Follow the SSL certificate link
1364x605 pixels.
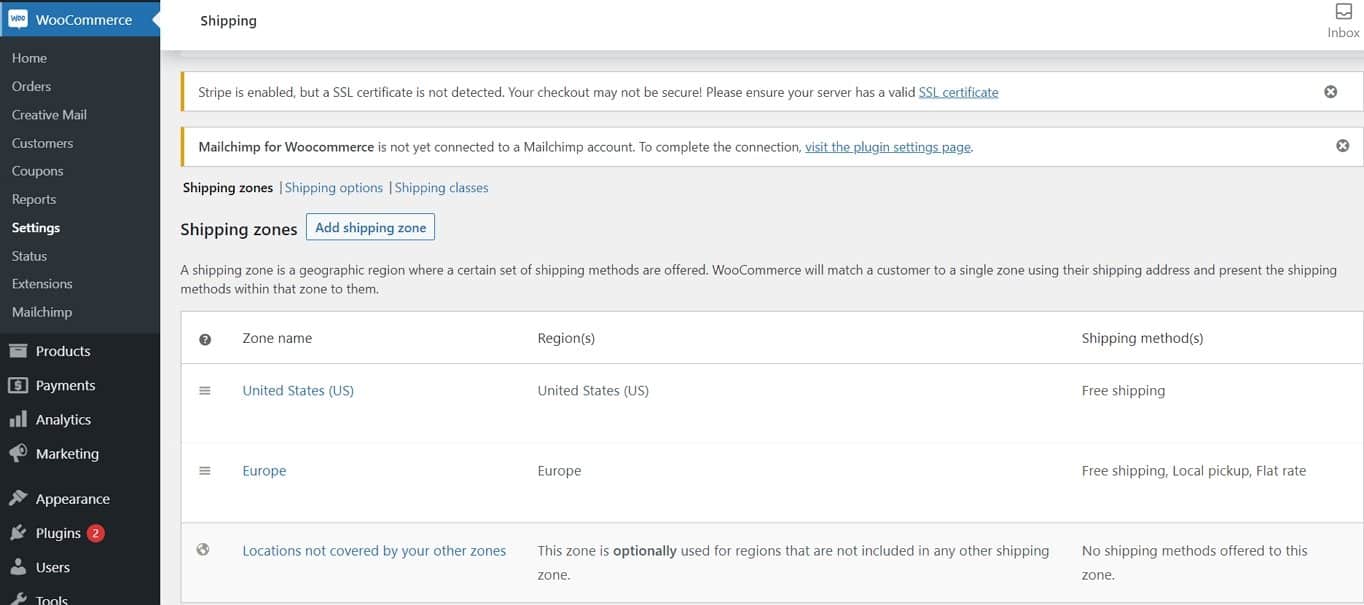coord(958,92)
